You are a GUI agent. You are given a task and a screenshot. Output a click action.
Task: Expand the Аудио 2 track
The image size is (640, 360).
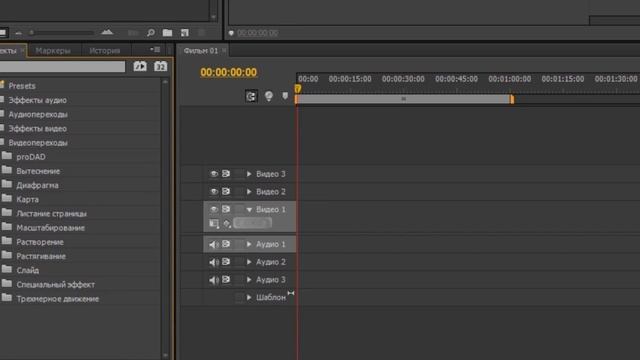click(x=249, y=262)
